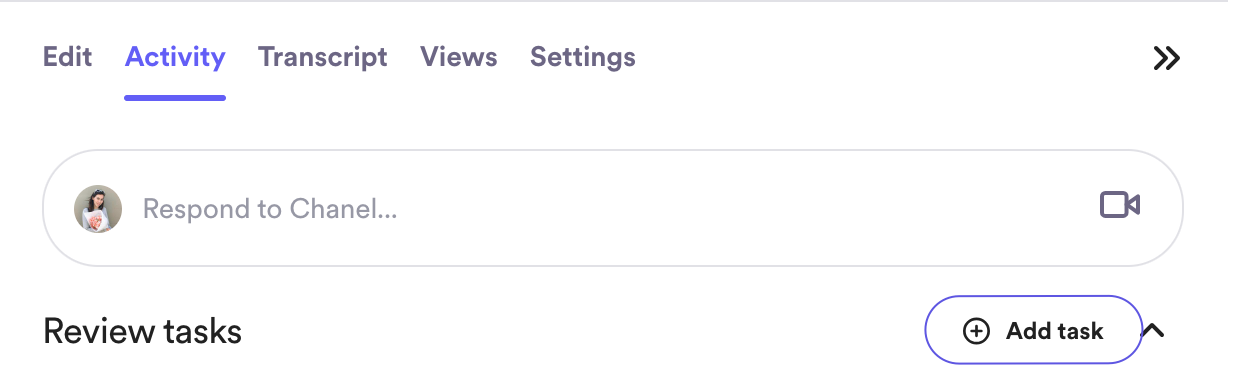Click the Add task button

[x=1033, y=330]
